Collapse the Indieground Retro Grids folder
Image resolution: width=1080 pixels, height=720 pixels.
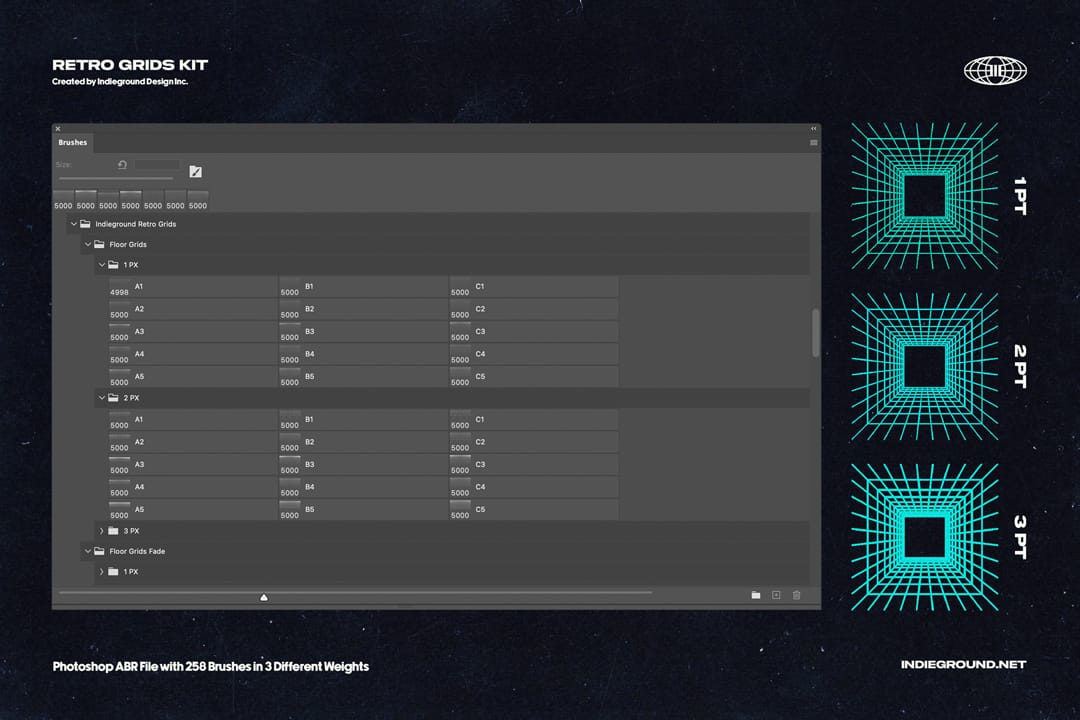74,224
